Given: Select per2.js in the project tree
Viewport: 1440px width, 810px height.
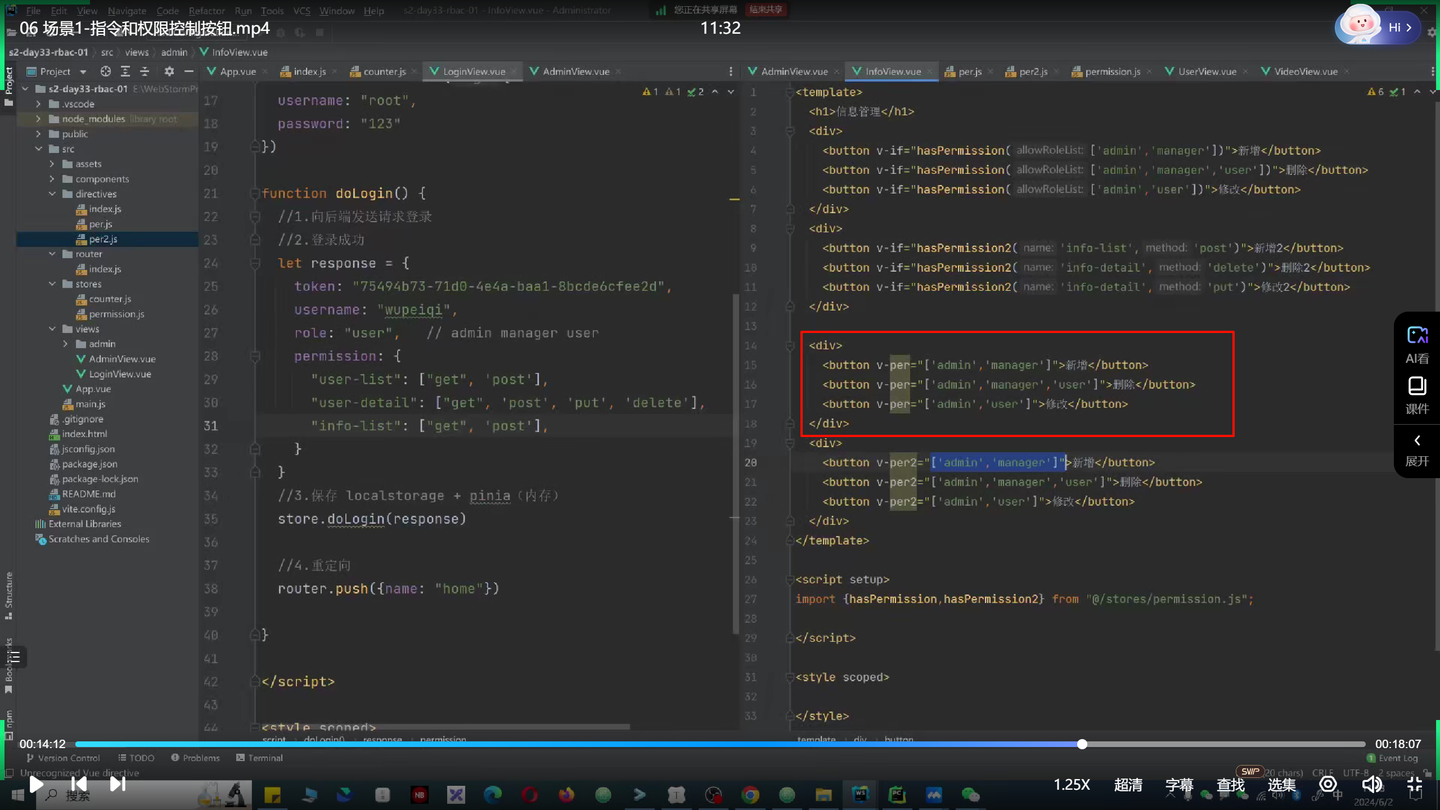Looking at the screenshot, I should pyautogui.click(x=103, y=239).
